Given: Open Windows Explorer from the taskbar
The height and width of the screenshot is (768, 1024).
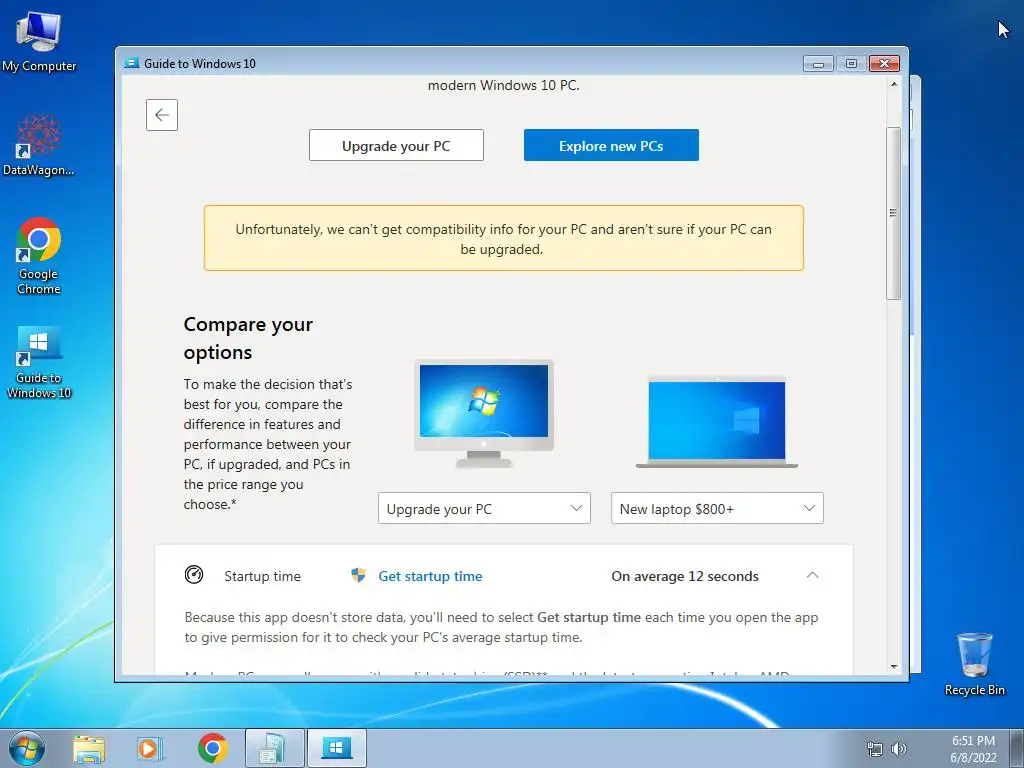Looking at the screenshot, I should pos(89,749).
